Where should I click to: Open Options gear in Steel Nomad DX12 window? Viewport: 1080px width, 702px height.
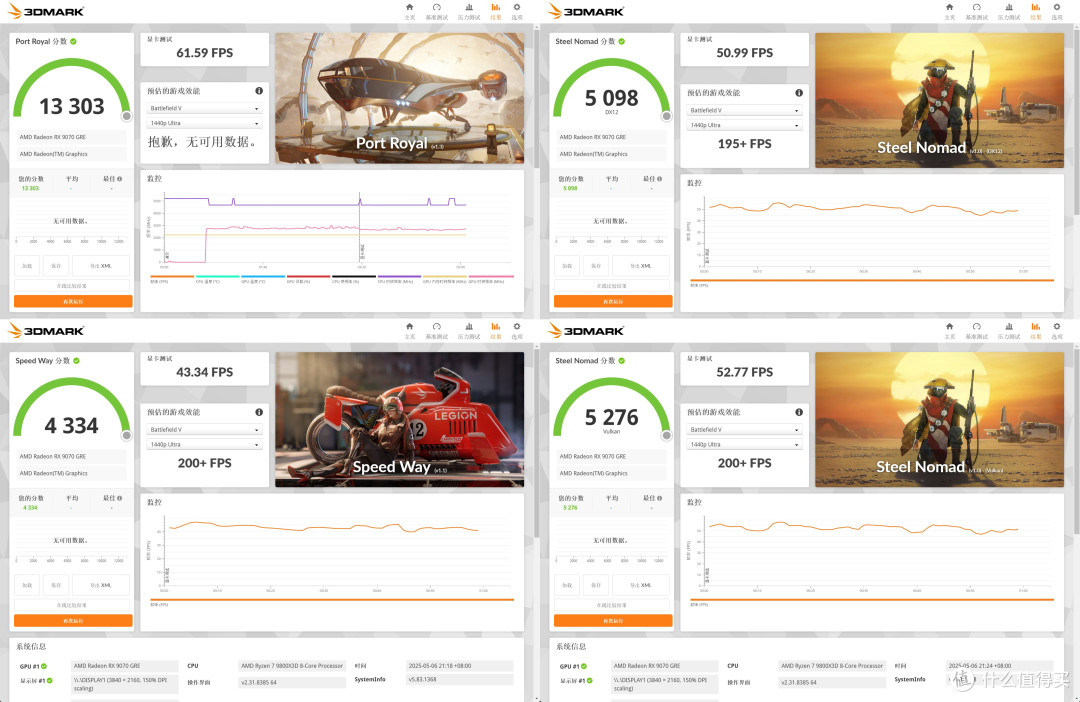pyautogui.click(x=1057, y=8)
